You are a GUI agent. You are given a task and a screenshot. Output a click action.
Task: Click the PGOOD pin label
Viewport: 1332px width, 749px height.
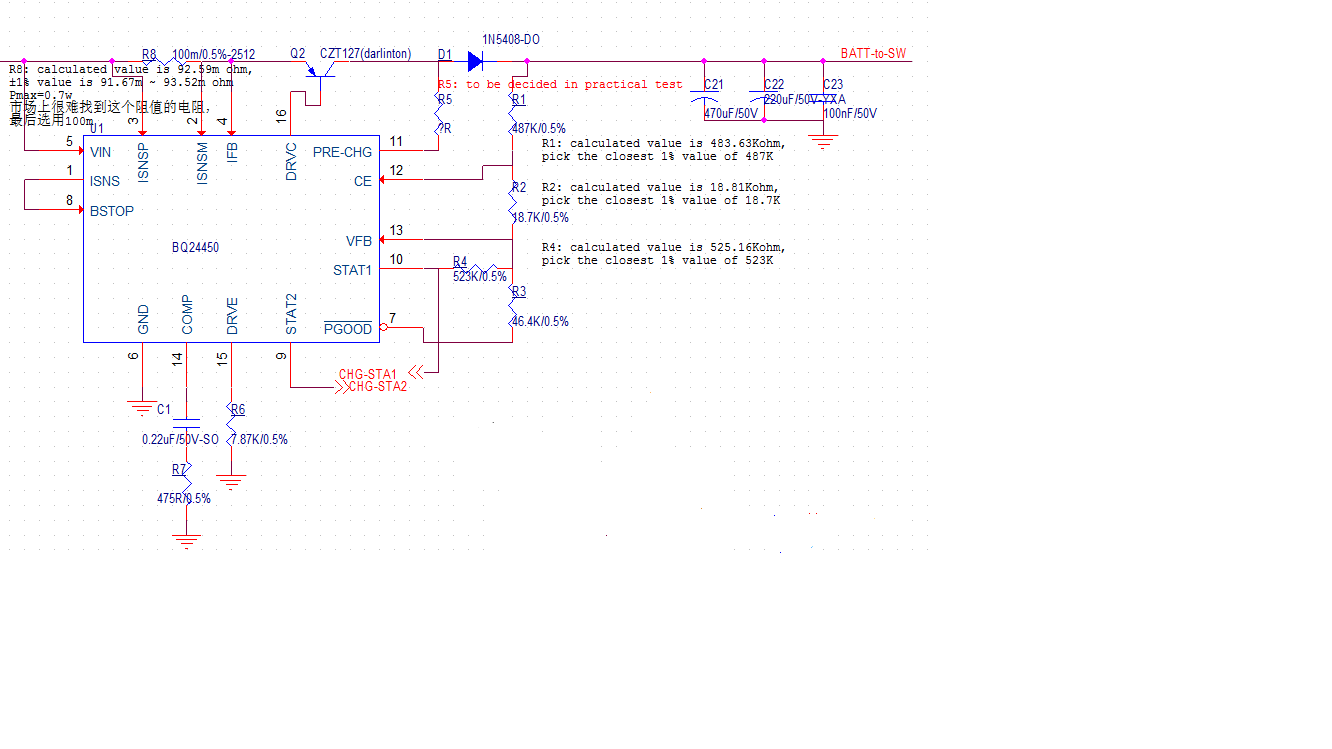(x=347, y=330)
